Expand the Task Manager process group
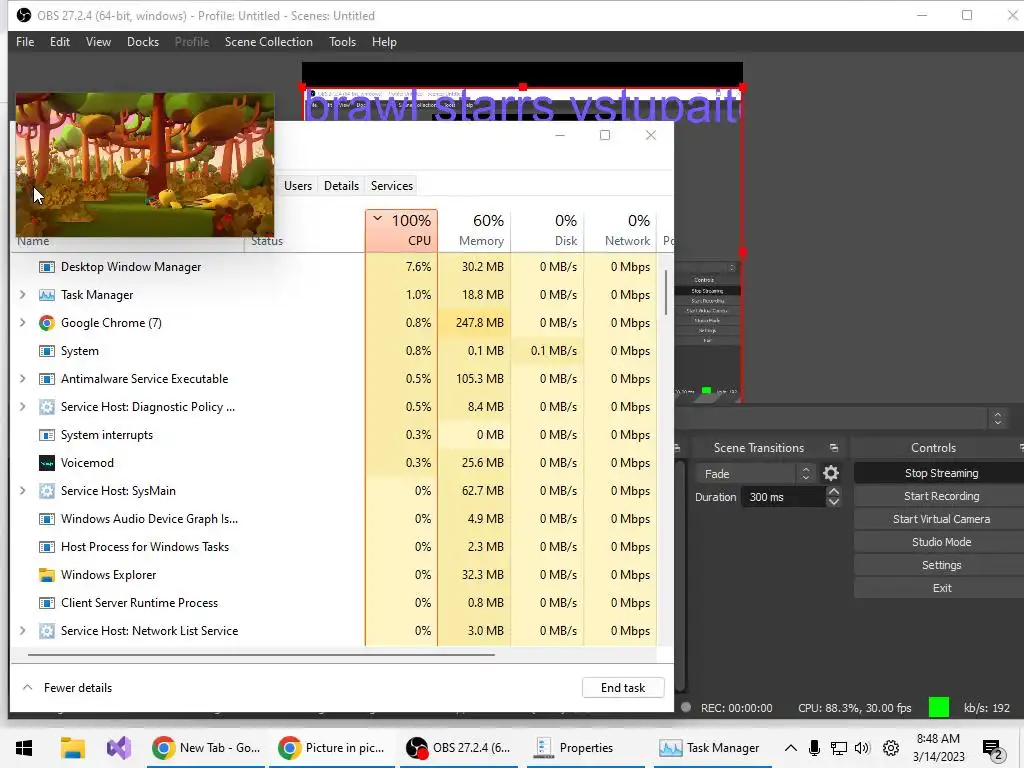The image size is (1024, 768). 23,295
